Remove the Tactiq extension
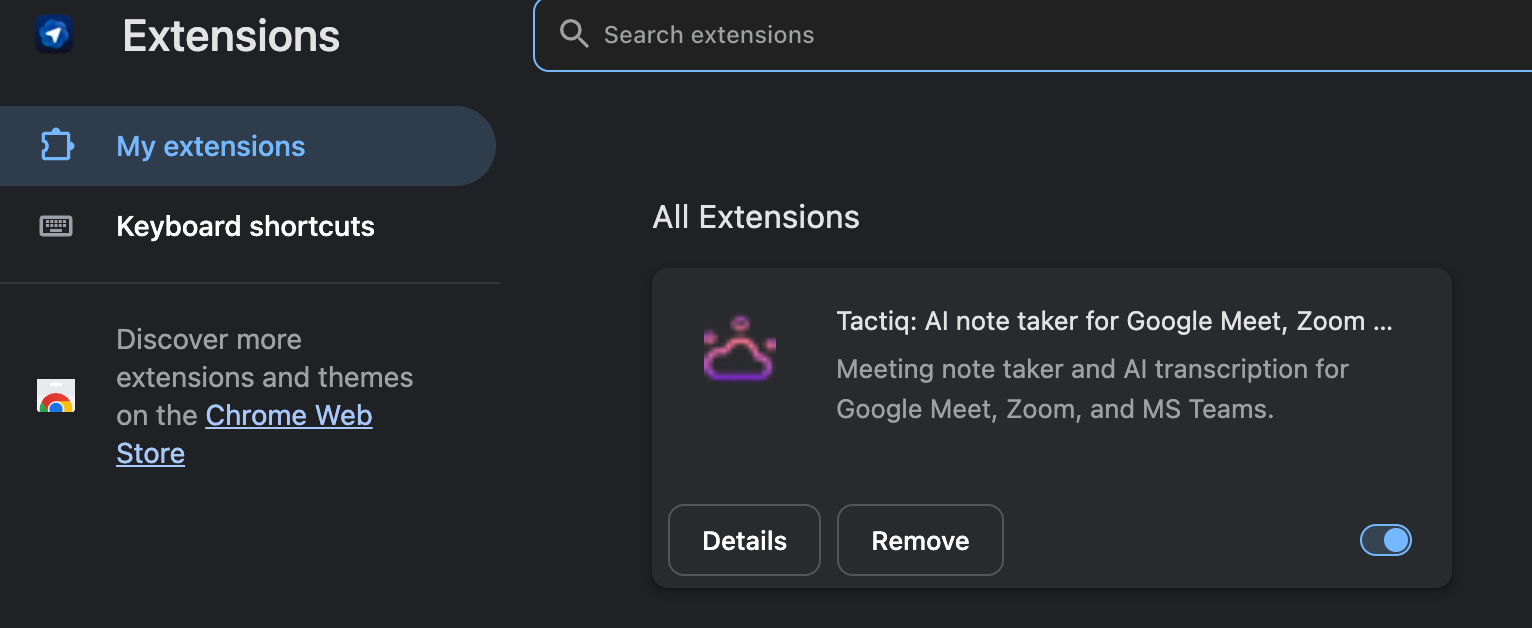Image resolution: width=1532 pixels, height=628 pixels. point(920,541)
